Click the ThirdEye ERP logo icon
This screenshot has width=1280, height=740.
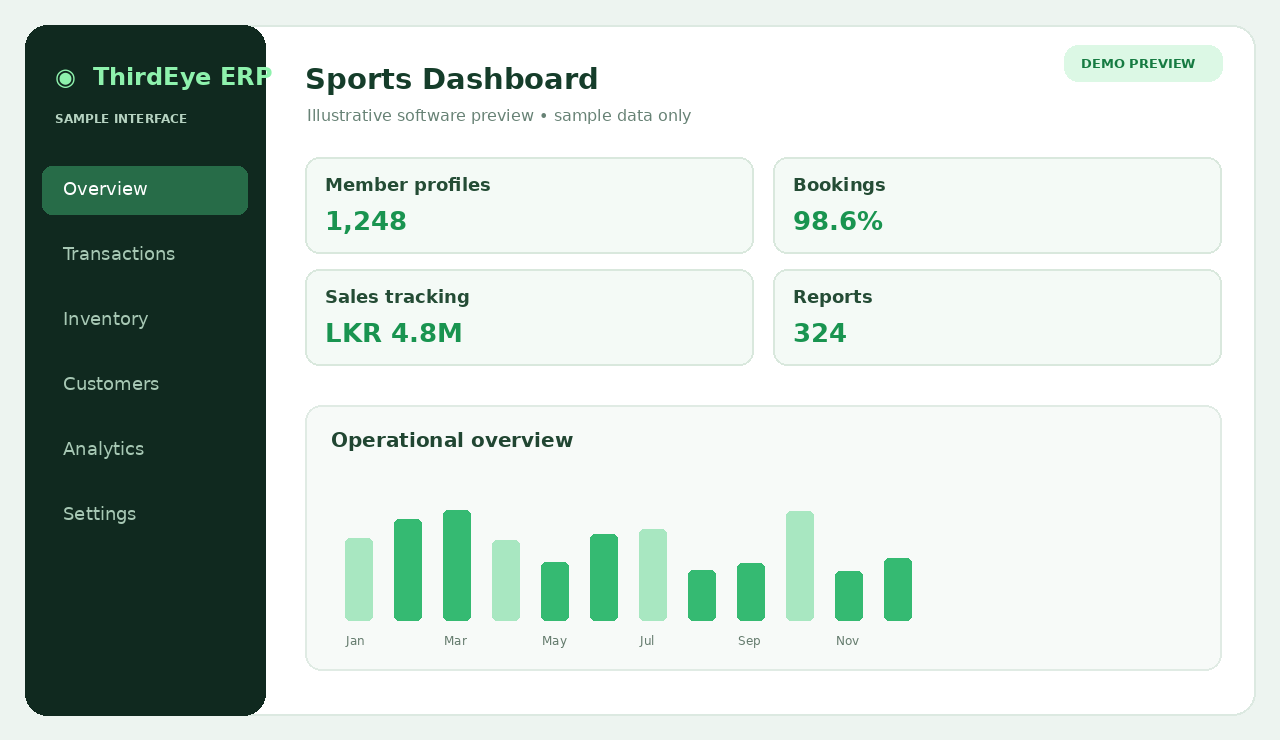tap(65, 77)
